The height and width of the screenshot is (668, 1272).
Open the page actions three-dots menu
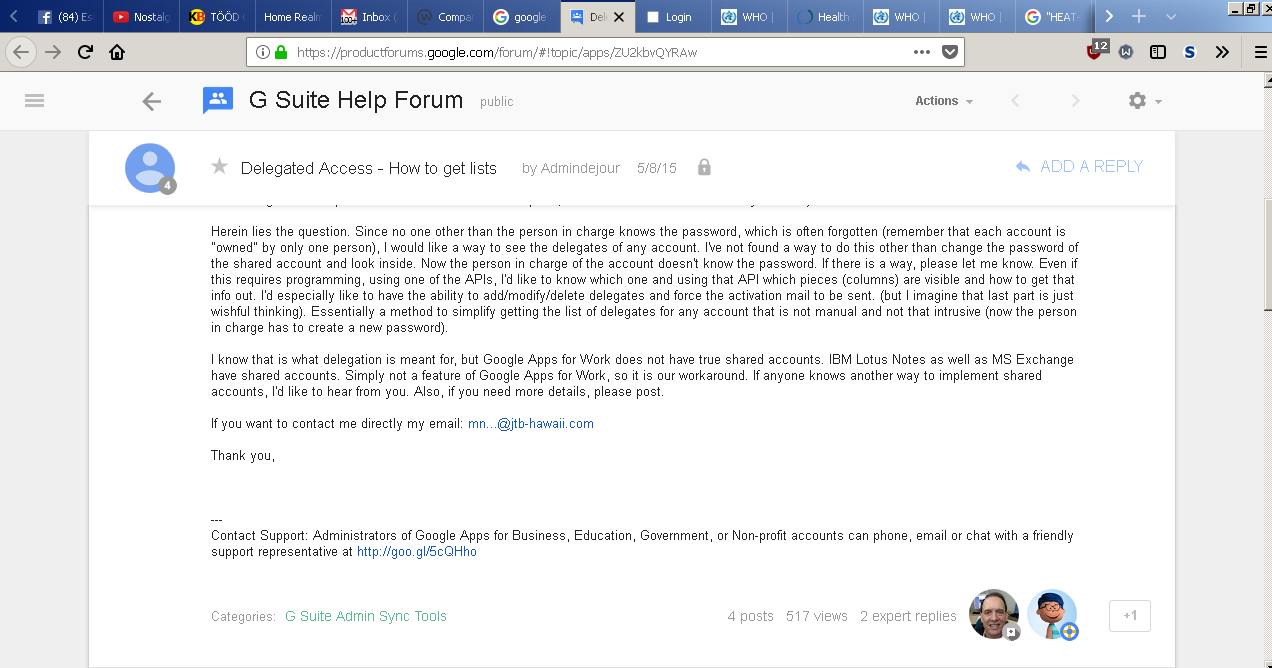[922, 52]
